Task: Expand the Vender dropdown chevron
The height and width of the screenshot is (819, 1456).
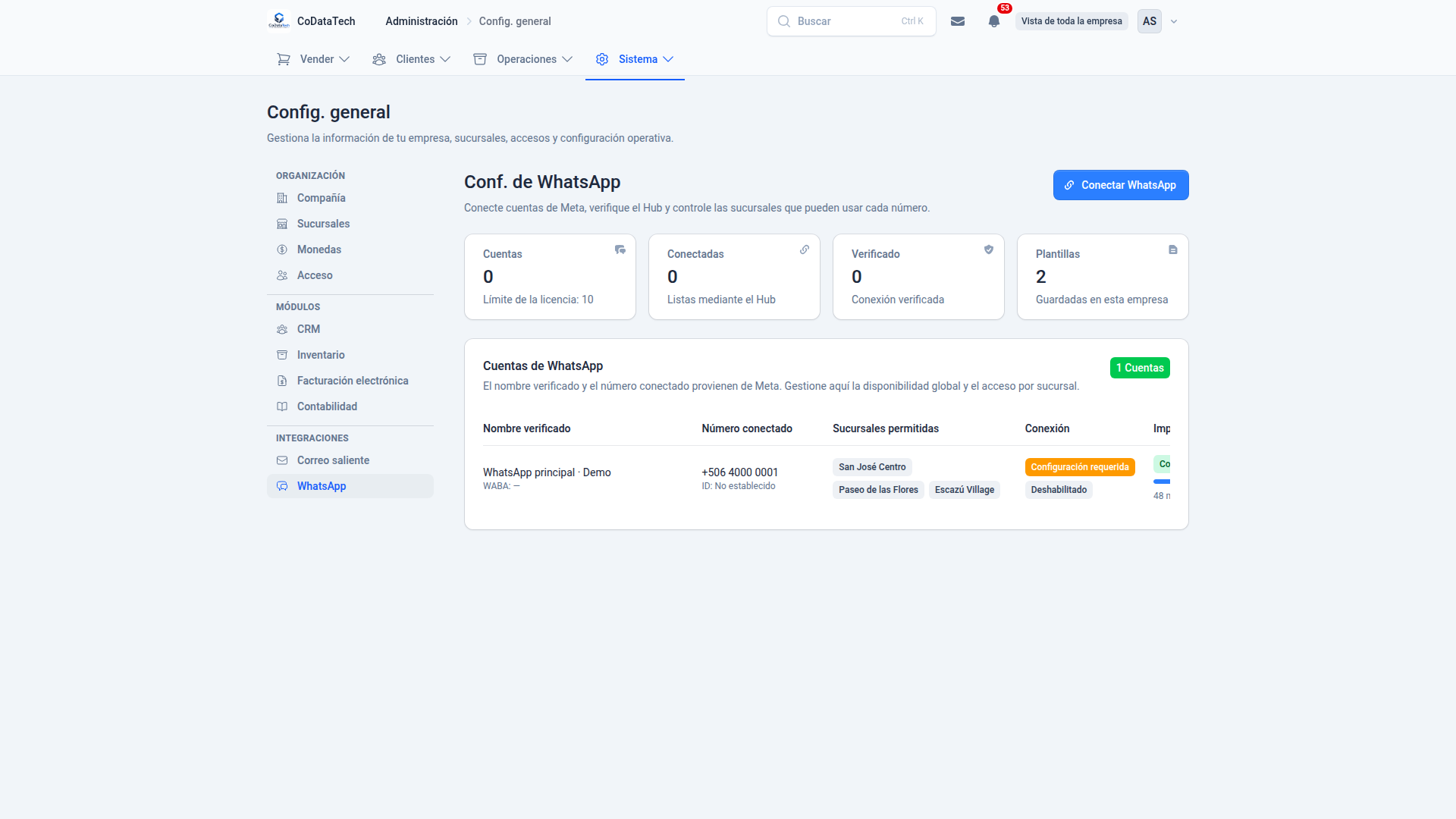Action: (x=344, y=59)
